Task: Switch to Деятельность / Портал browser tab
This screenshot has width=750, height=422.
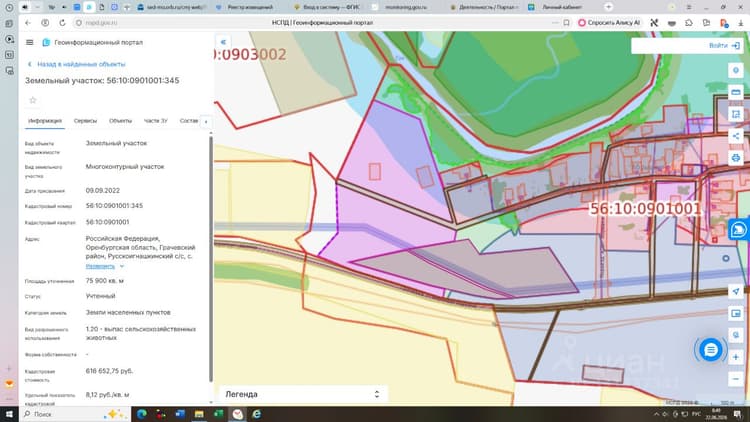Action: (485, 7)
